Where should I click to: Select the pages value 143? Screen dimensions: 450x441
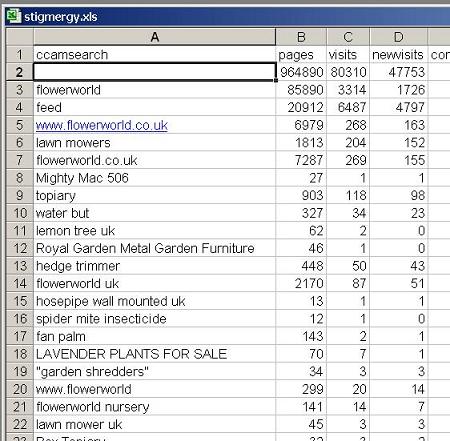click(x=301, y=336)
